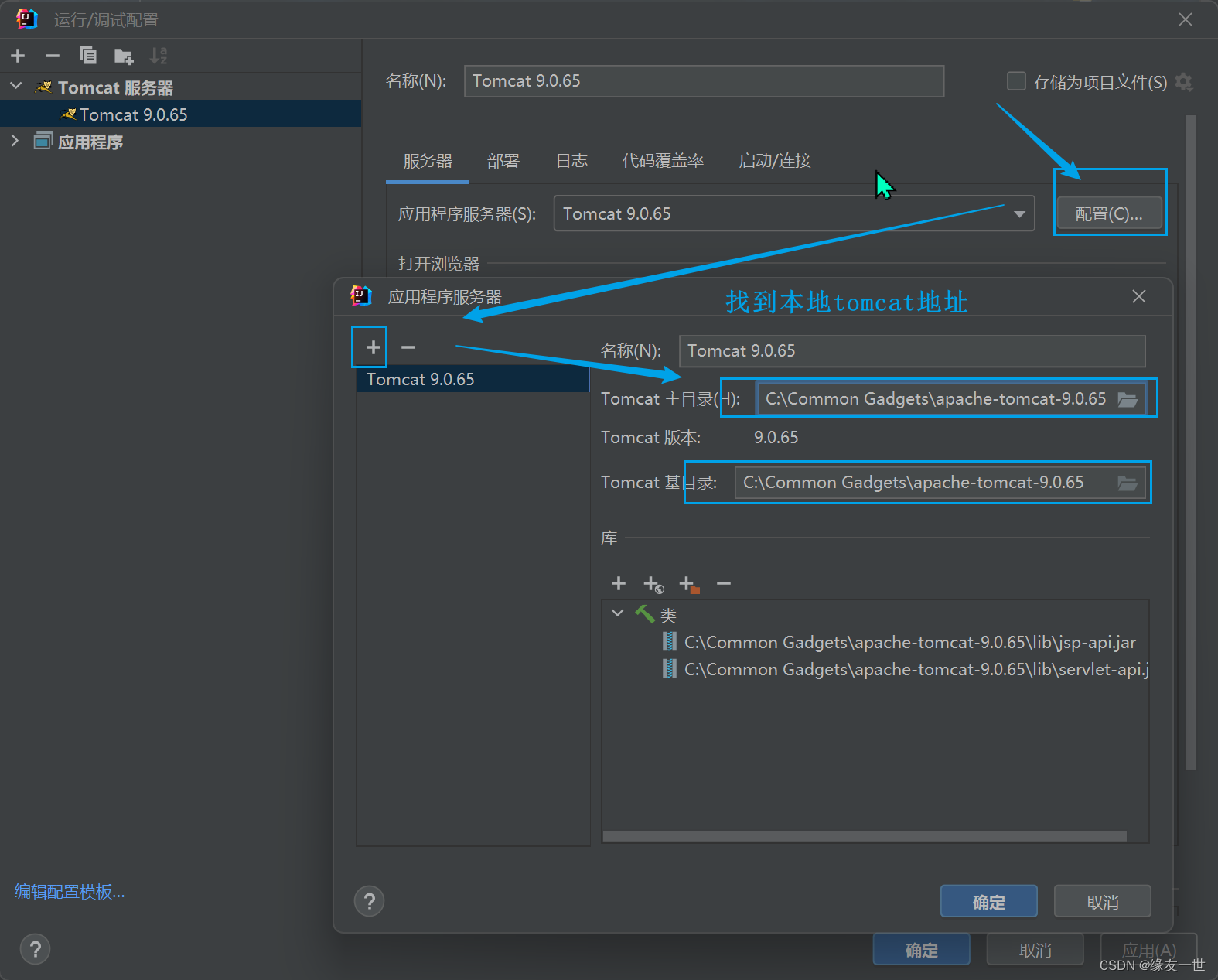Click the horizontal scrollbar in library list

(x=864, y=836)
